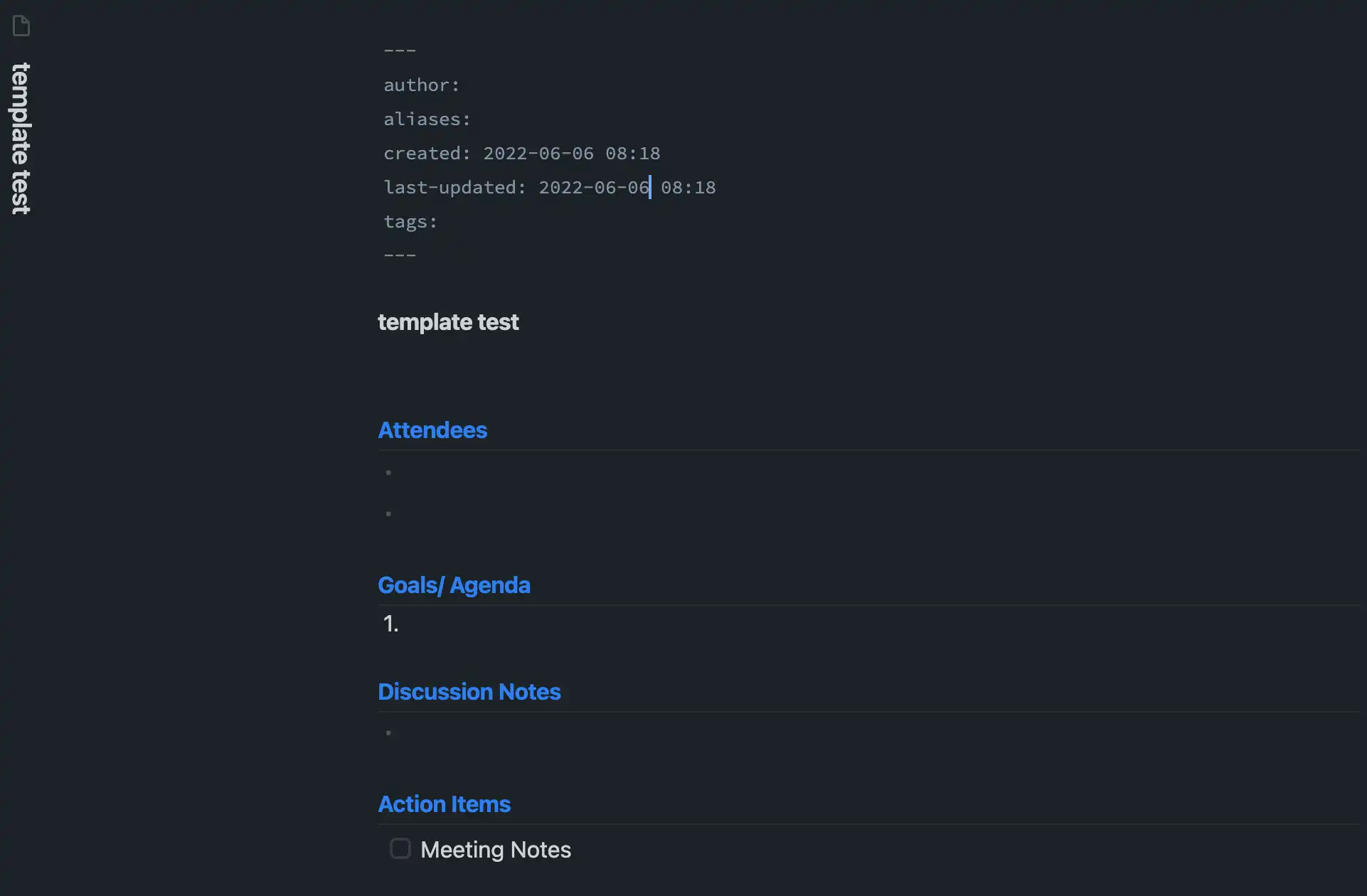Click the Discussion Notes heading

click(469, 690)
